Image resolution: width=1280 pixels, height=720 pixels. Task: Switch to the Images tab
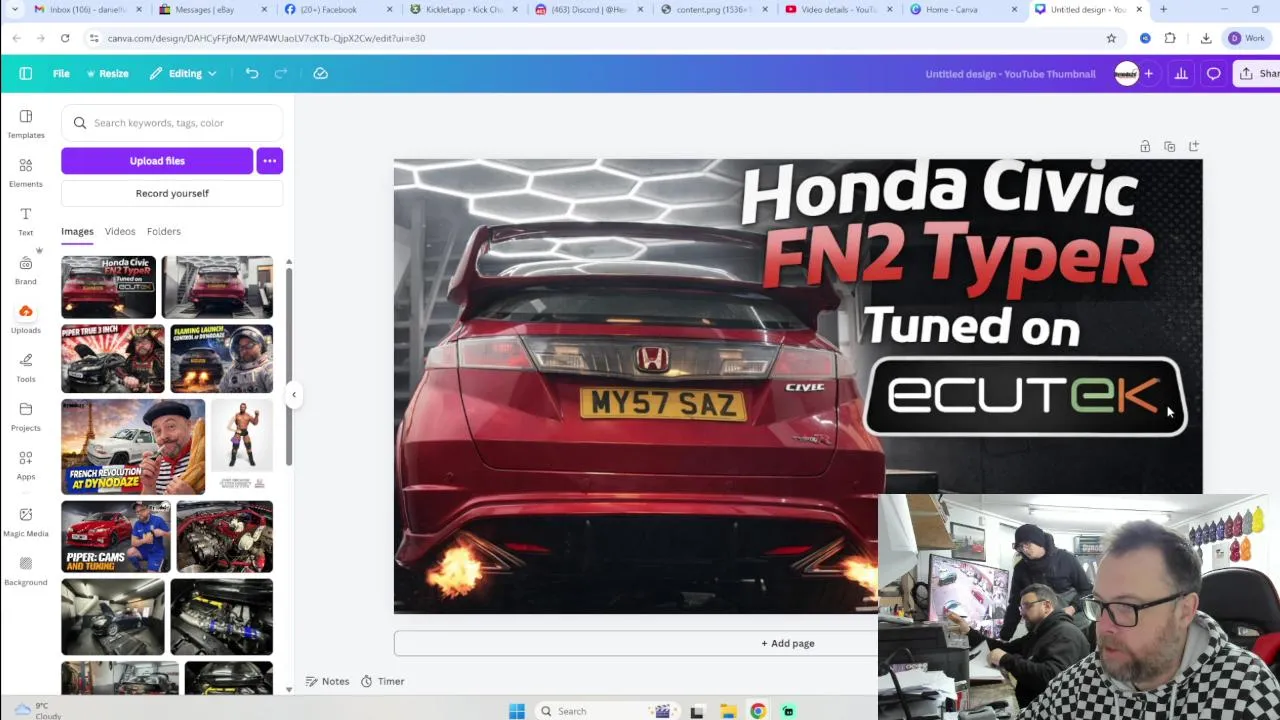click(x=77, y=231)
